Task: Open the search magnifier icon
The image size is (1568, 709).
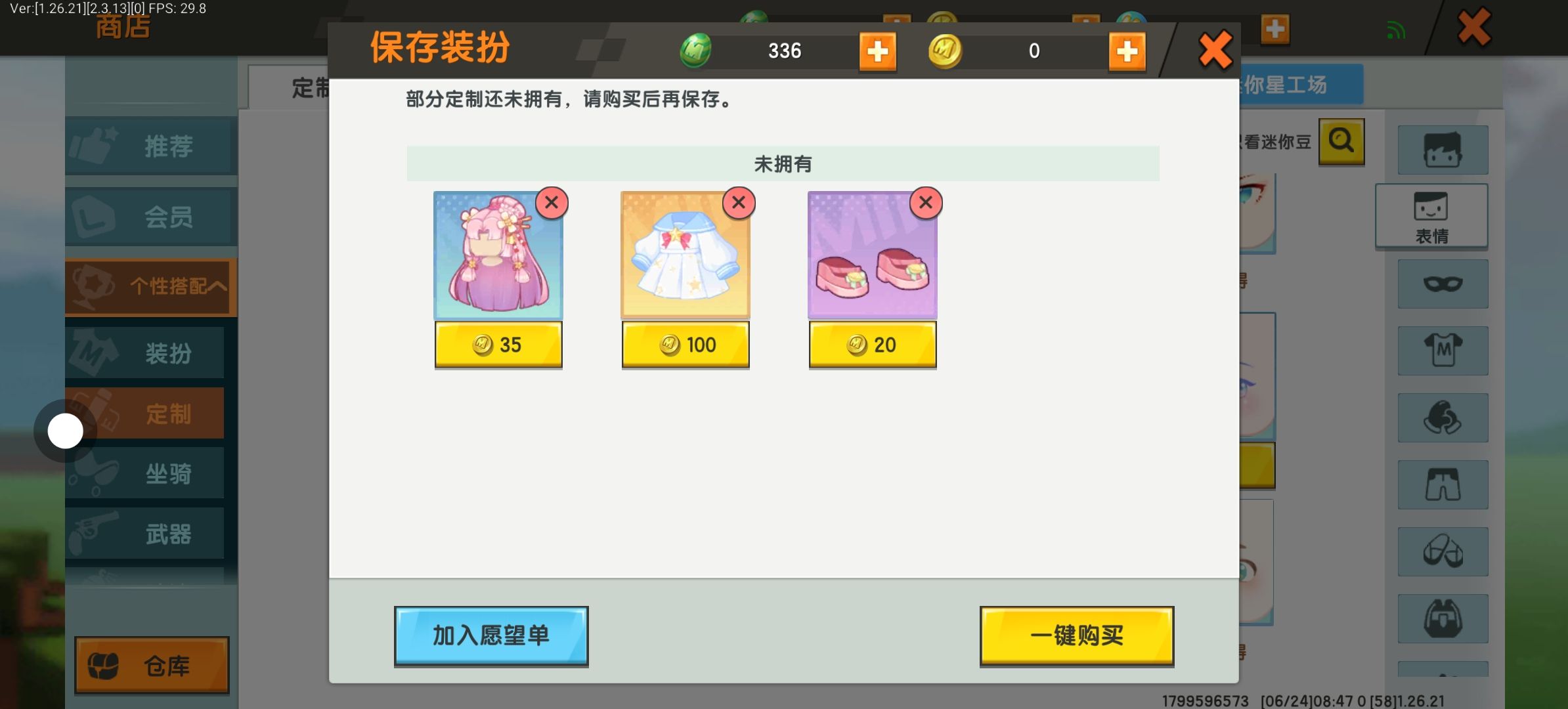Action: (x=1341, y=141)
